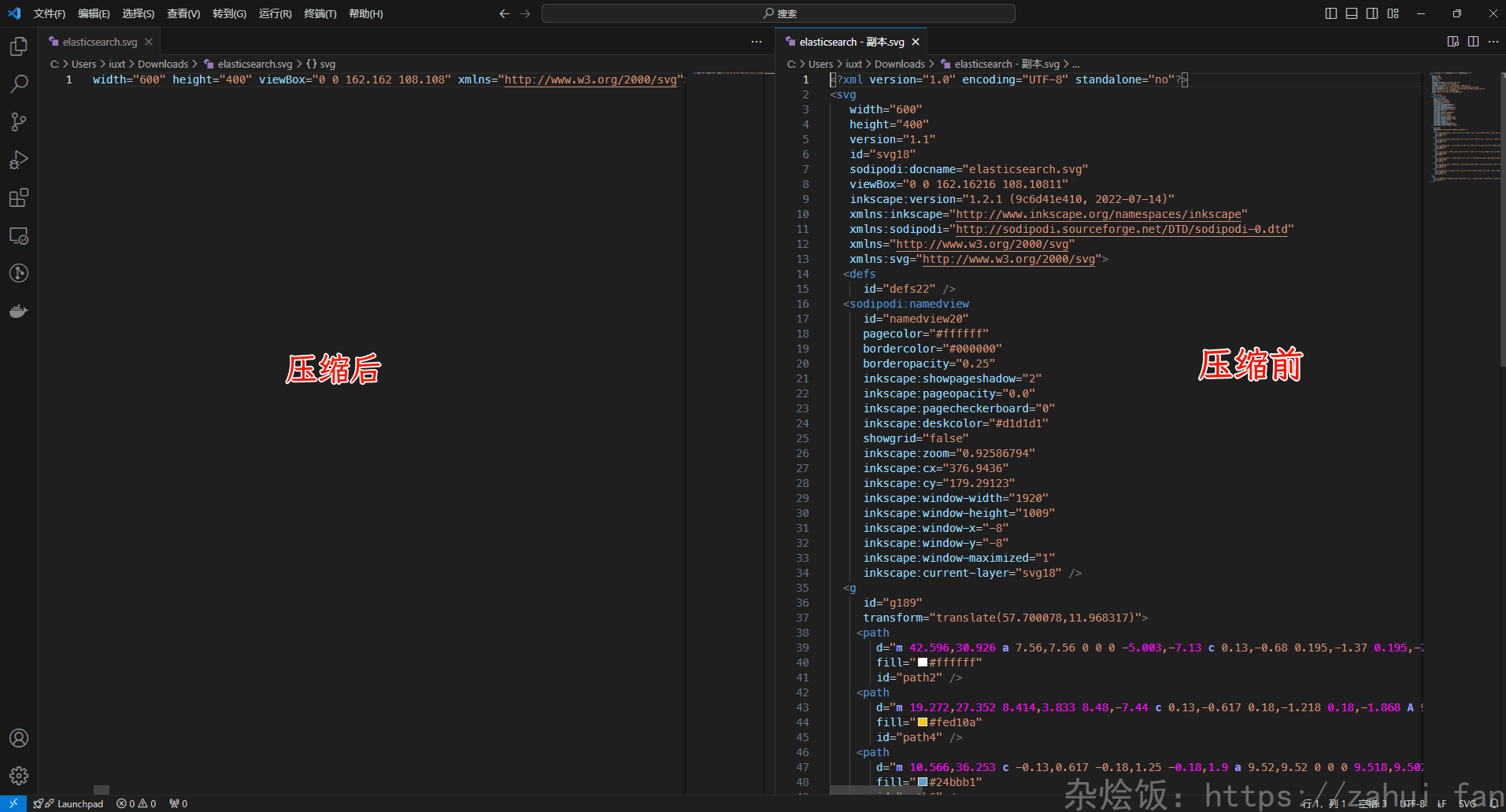
Task: Open the Explorer view in activity bar
Action: pyautogui.click(x=19, y=46)
